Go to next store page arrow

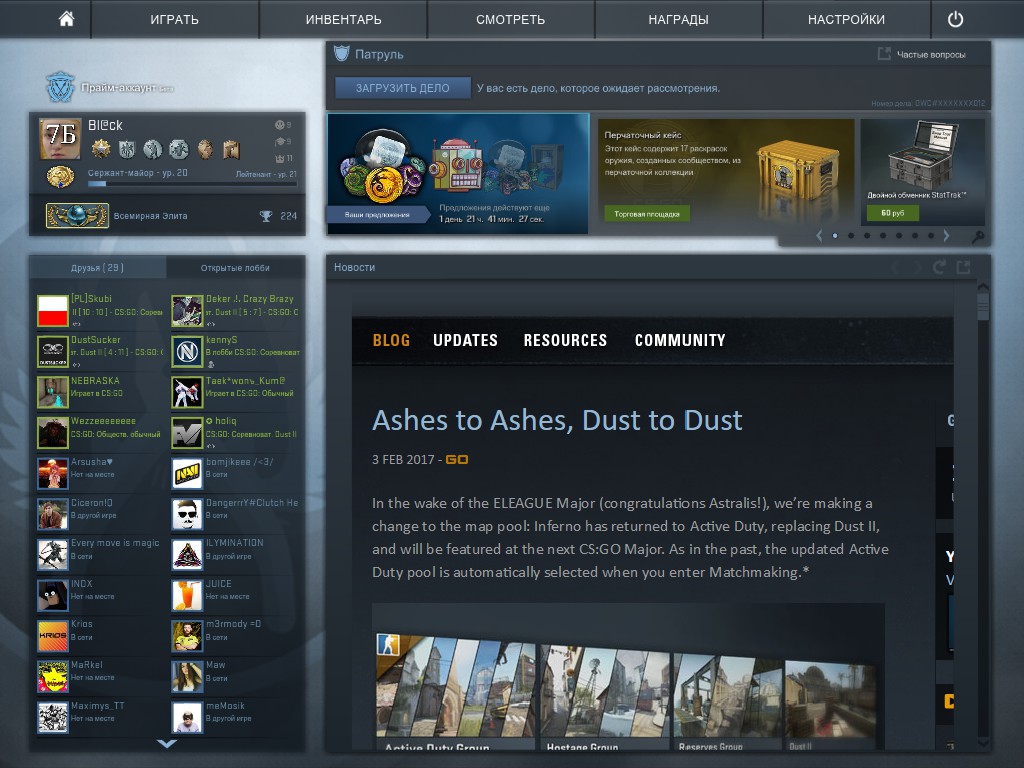946,236
